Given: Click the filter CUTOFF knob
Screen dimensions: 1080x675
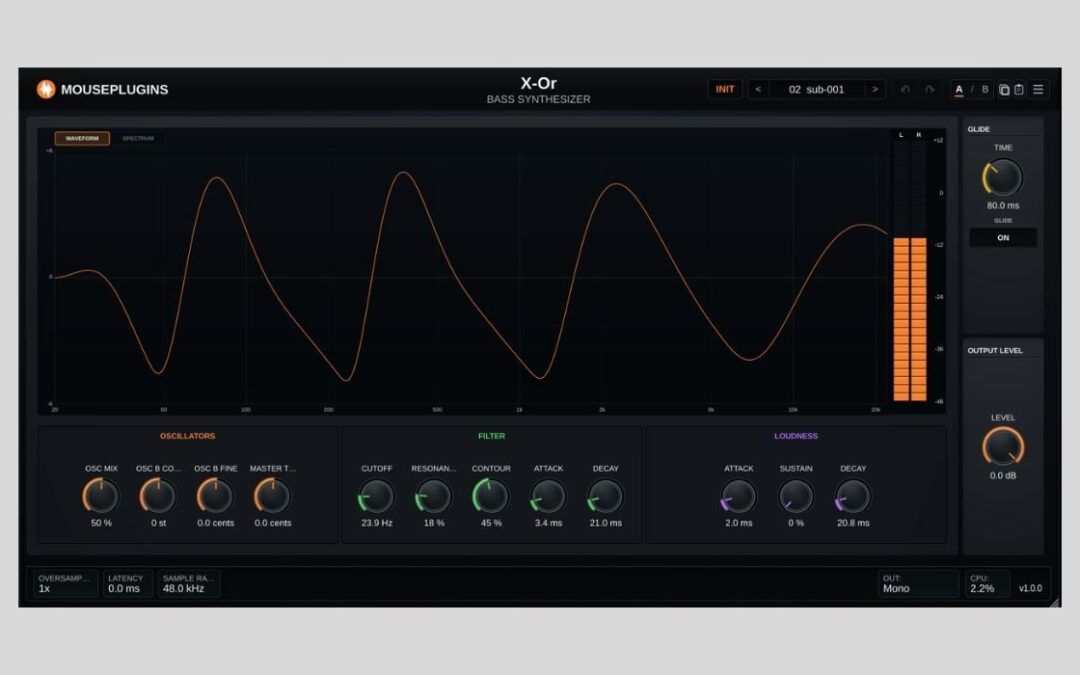Looking at the screenshot, I should (x=377, y=496).
